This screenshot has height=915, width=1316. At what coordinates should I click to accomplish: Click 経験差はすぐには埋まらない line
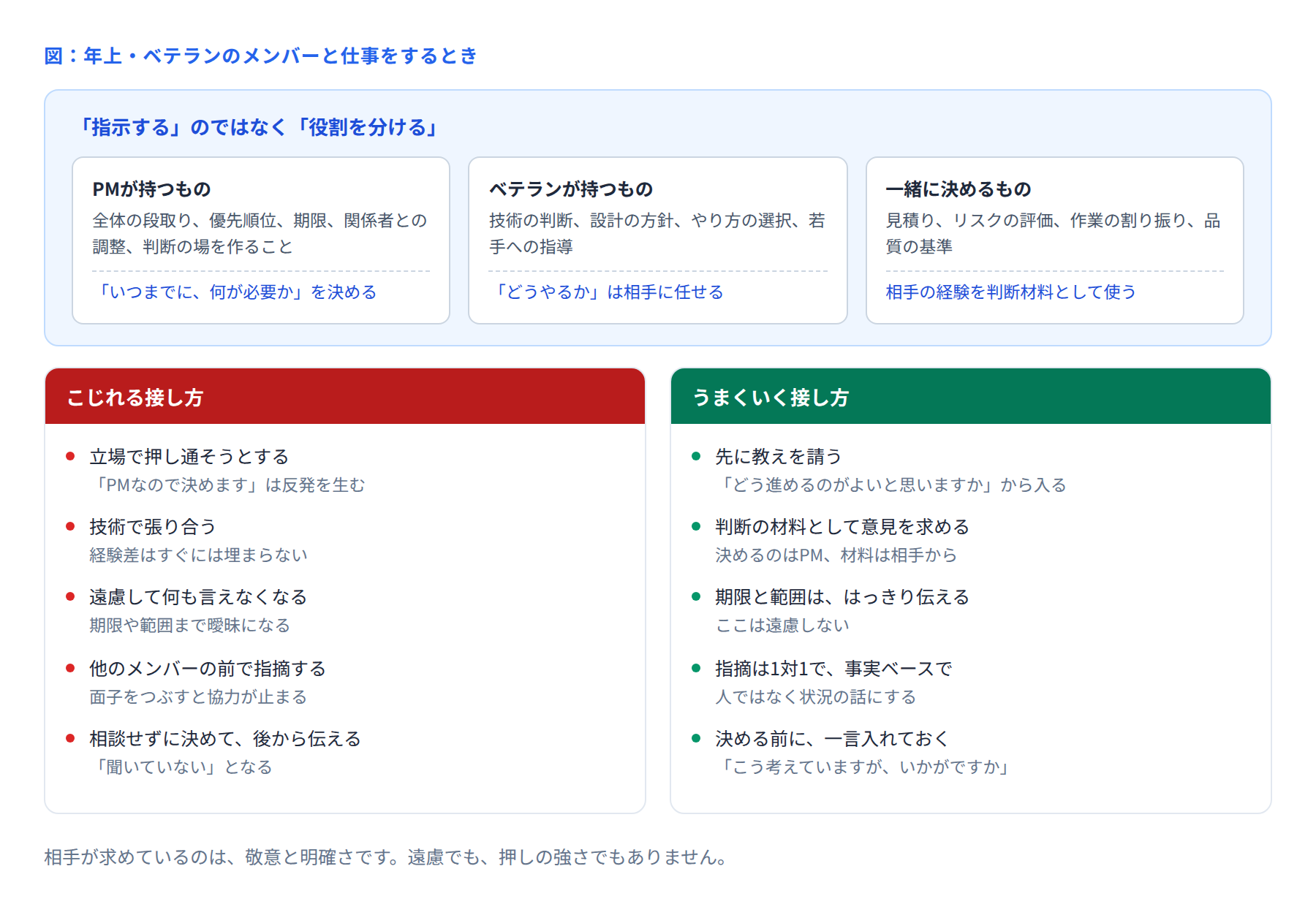[x=198, y=555]
